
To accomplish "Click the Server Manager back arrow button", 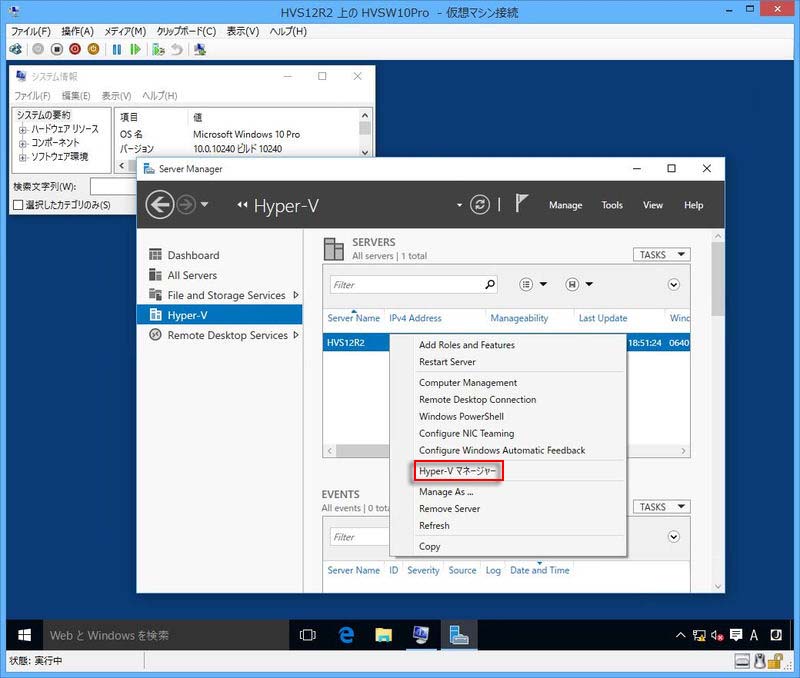I will 159,205.
